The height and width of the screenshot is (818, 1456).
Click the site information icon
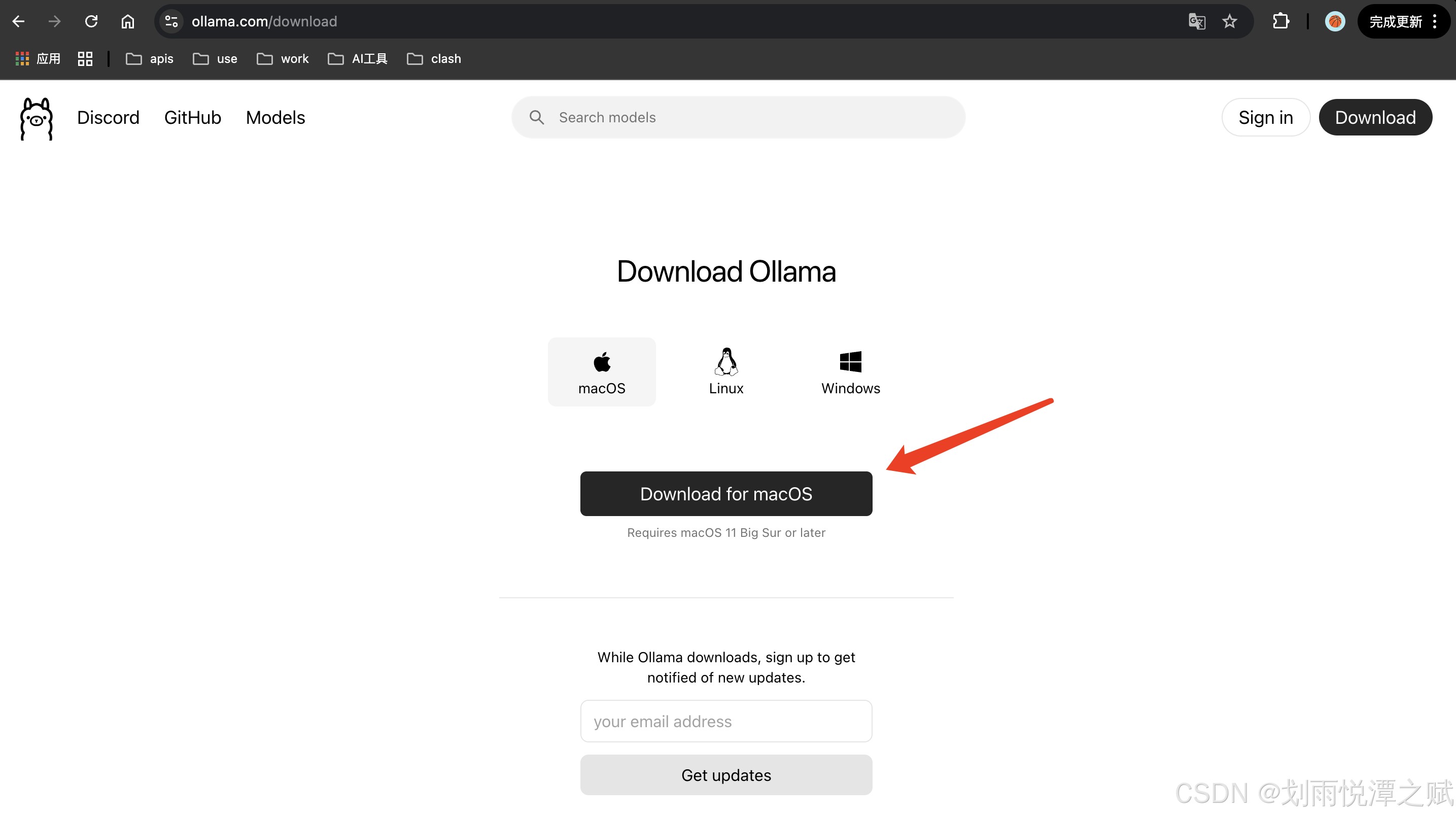[171, 21]
